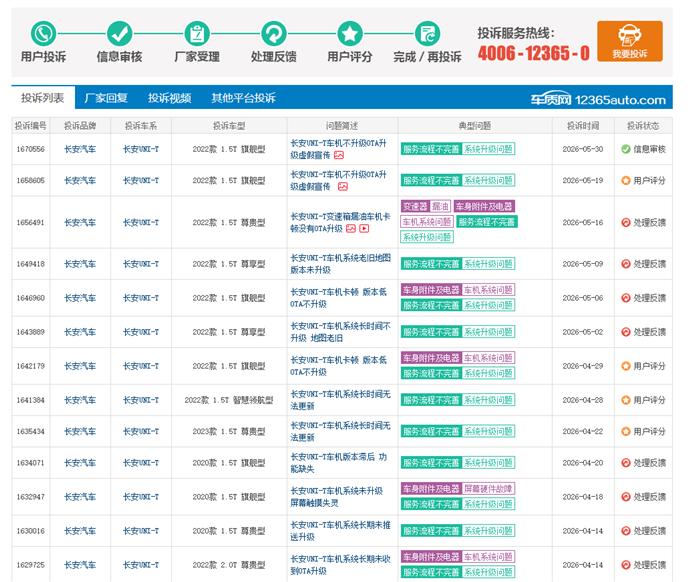Open the image icon in complaint 1658605
700x582 pixels.
(x=342, y=187)
